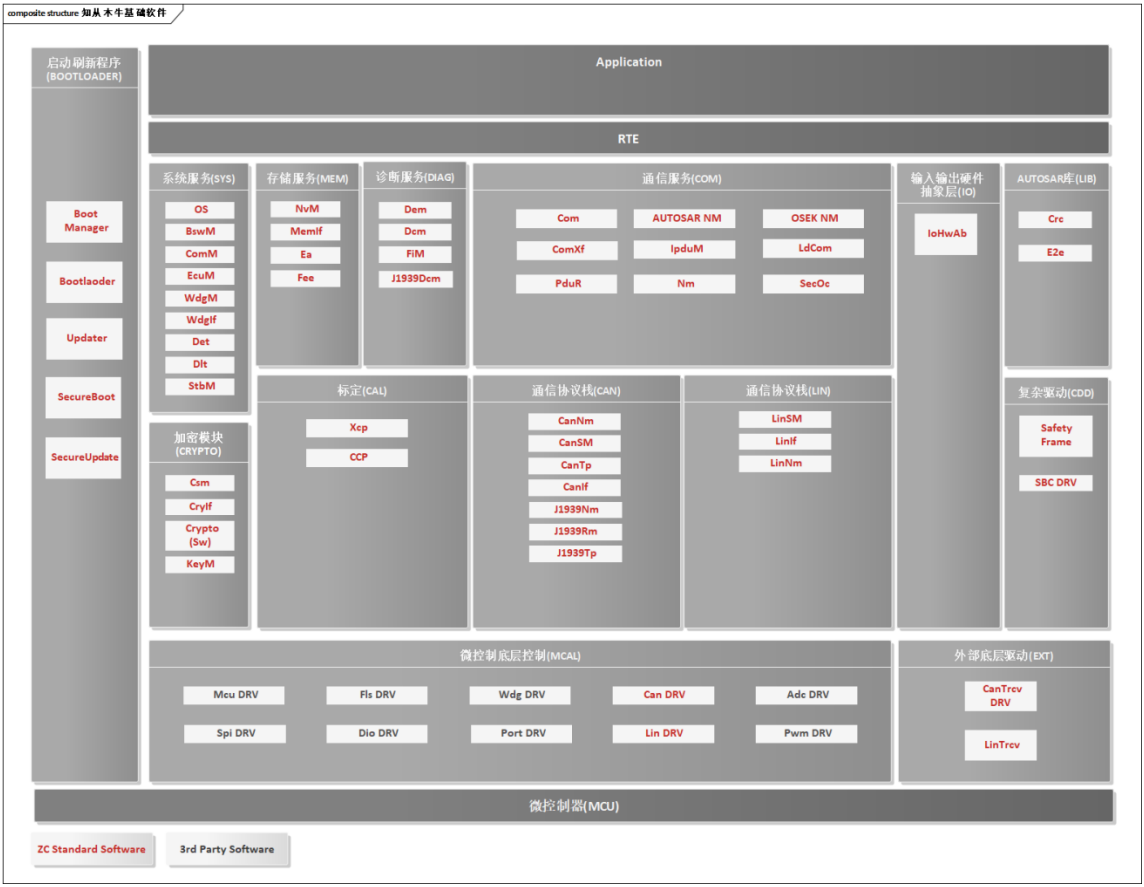Select the NvM storage module
The width and height of the screenshot is (1144, 887).
click(x=305, y=210)
